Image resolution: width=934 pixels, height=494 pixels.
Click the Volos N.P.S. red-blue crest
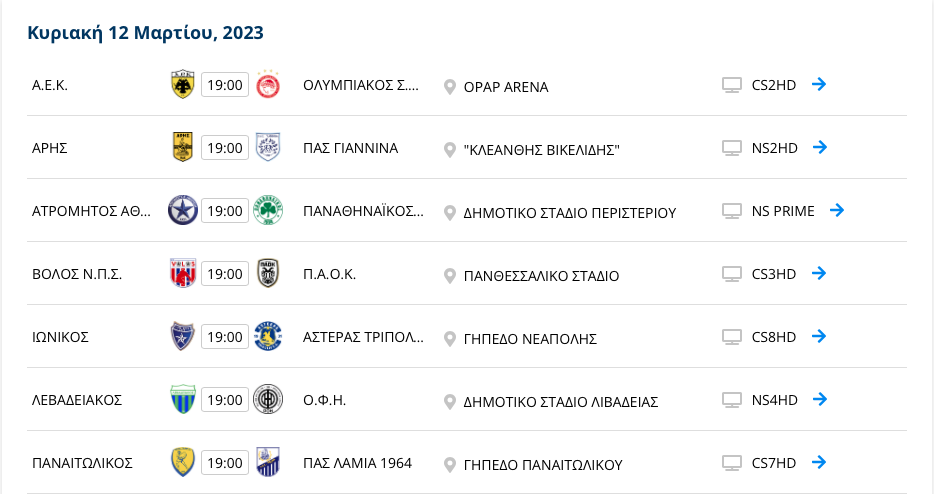point(183,274)
